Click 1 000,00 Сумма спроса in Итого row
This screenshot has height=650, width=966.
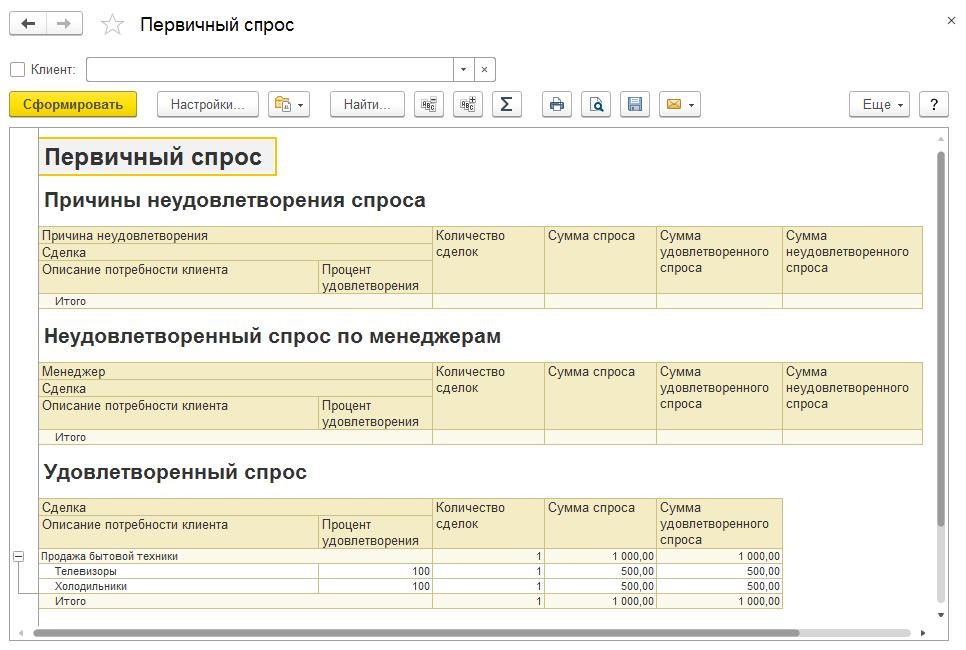601,601
